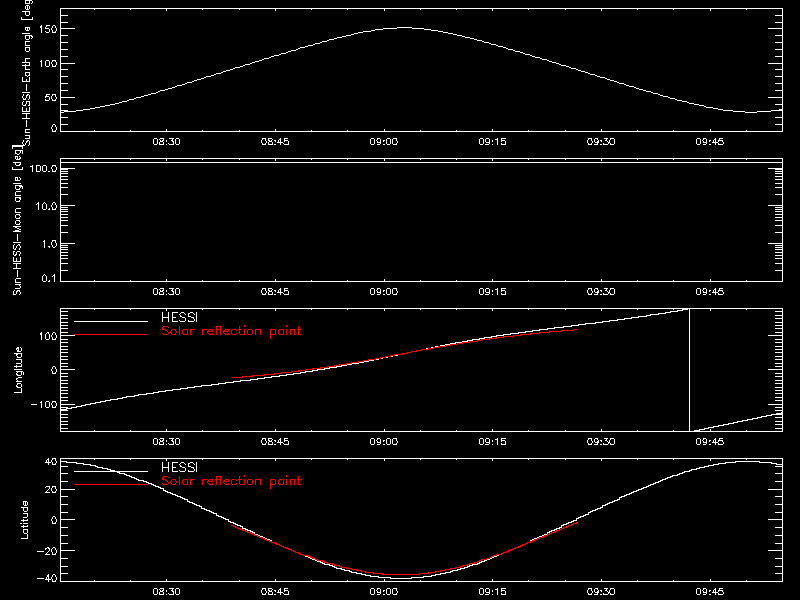The height and width of the screenshot is (600, 800).
Task: Click the 20 tick on Latitude plot
Action: [x=52, y=490]
